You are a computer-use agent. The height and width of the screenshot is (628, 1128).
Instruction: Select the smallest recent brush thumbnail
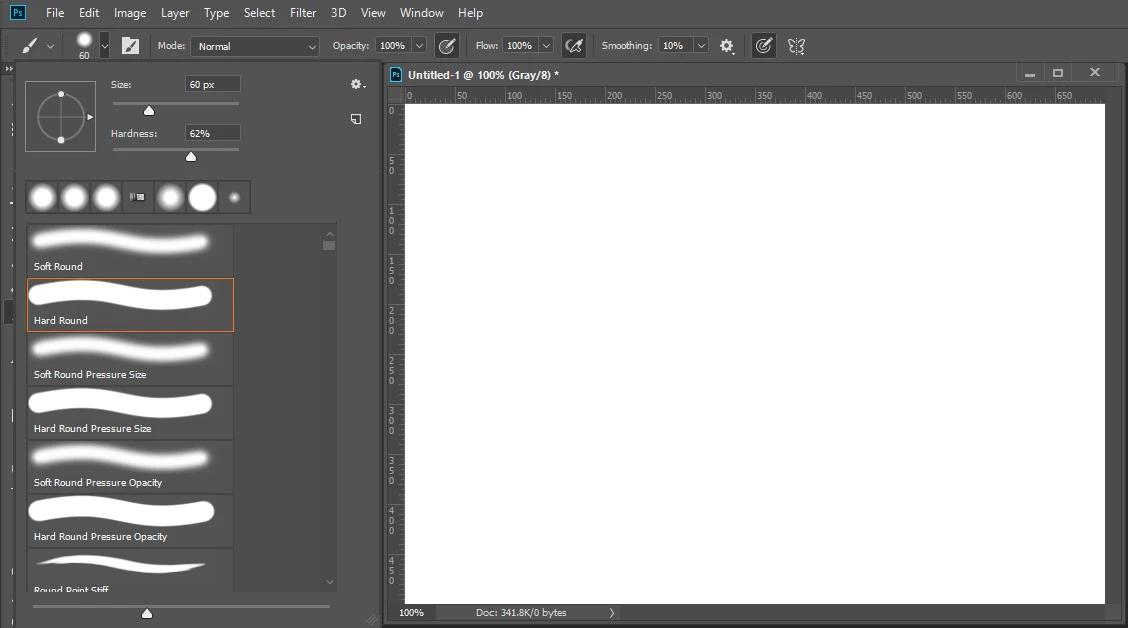pyautogui.click(x=234, y=197)
